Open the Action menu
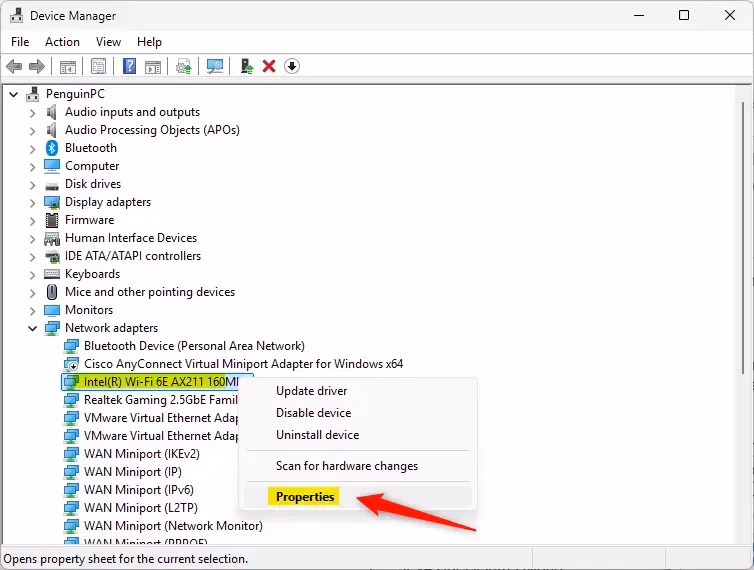754x570 pixels. 62,42
